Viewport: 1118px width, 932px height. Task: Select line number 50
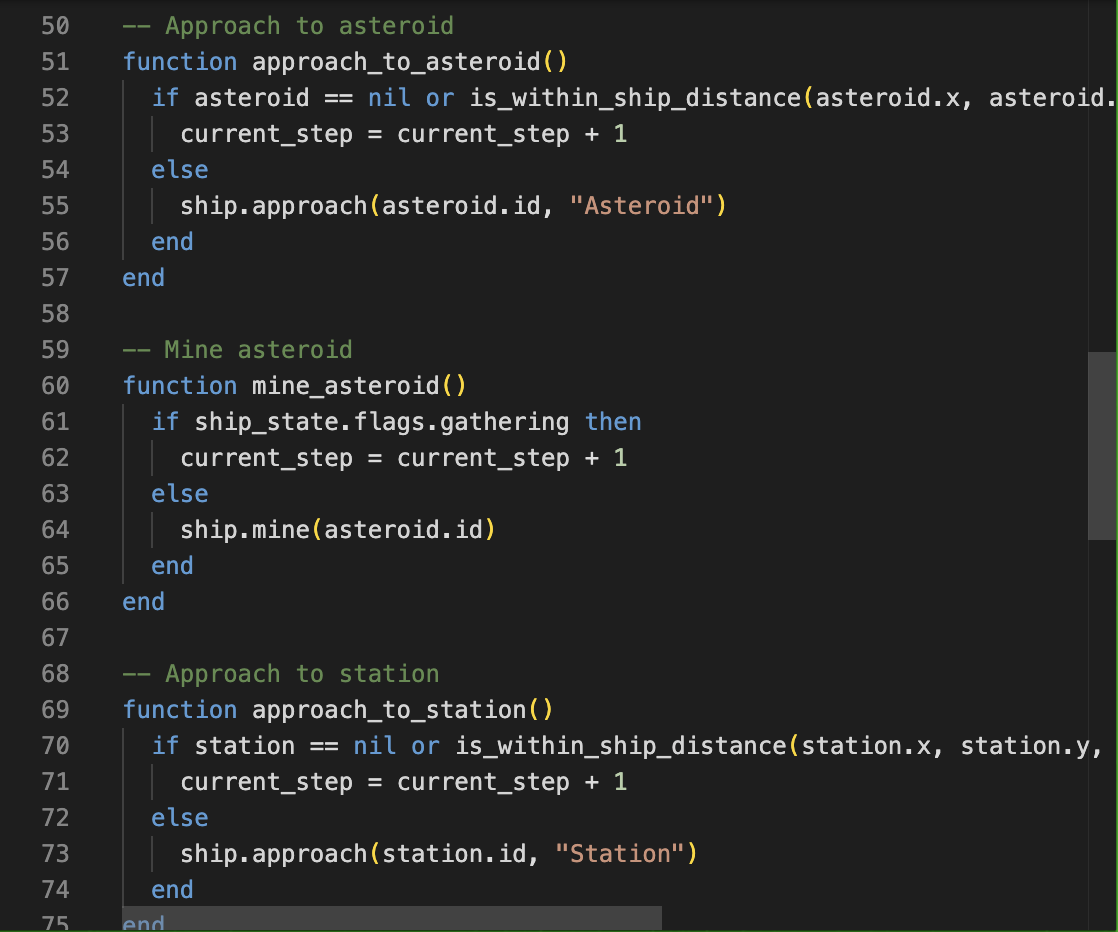(55, 25)
